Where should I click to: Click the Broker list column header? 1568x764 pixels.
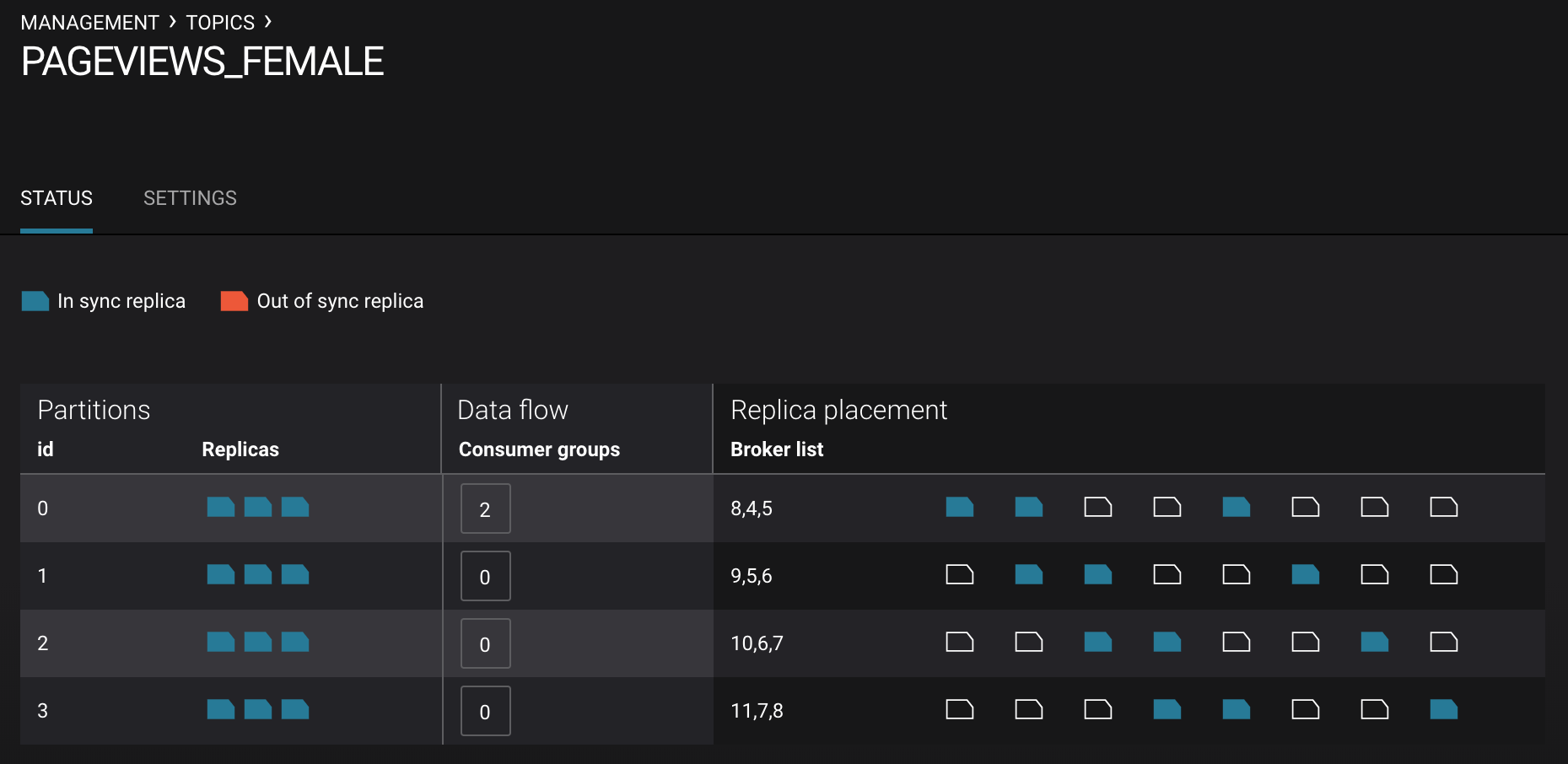pos(777,449)
